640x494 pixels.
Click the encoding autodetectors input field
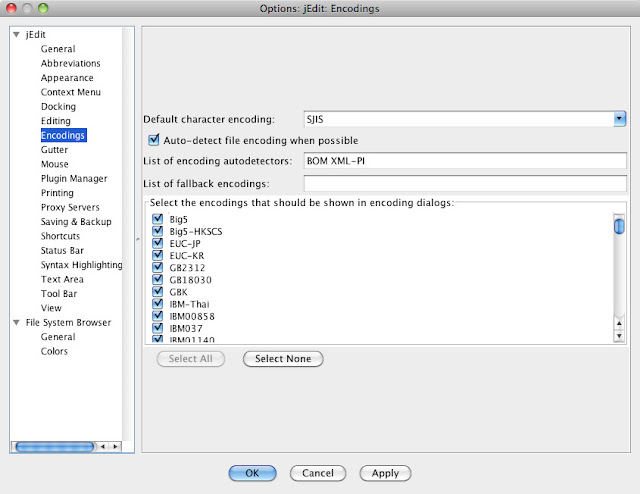coord(465,161)
